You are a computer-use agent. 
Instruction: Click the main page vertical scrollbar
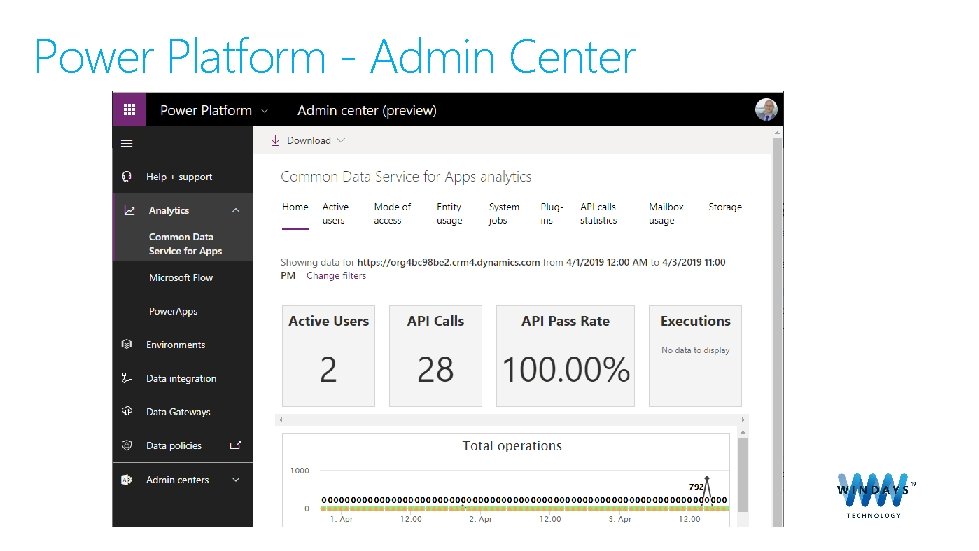pos(777,332)
